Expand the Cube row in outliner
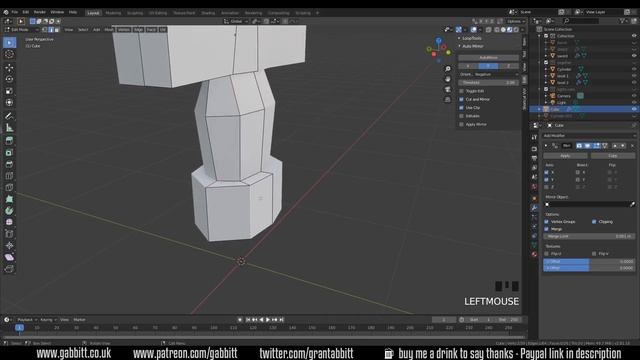640x360 pixels. click(540, 109)
